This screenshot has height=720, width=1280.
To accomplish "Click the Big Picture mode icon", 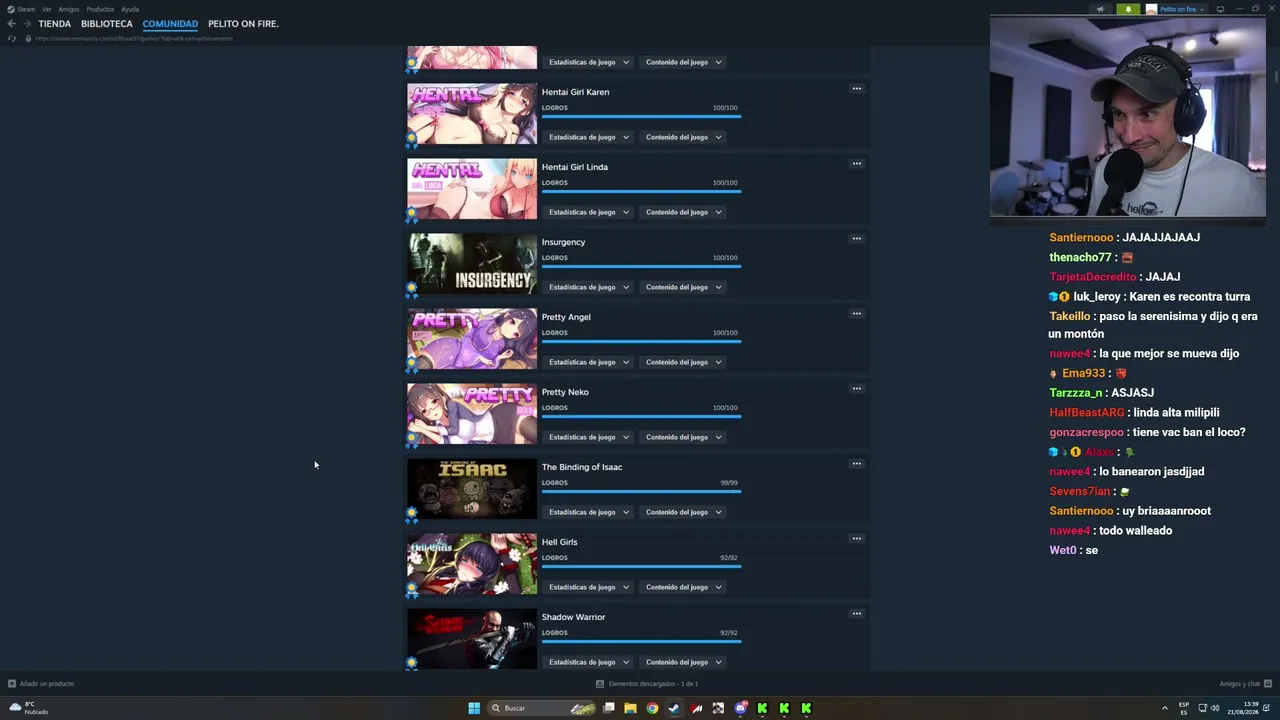I will click(1220, 9).
